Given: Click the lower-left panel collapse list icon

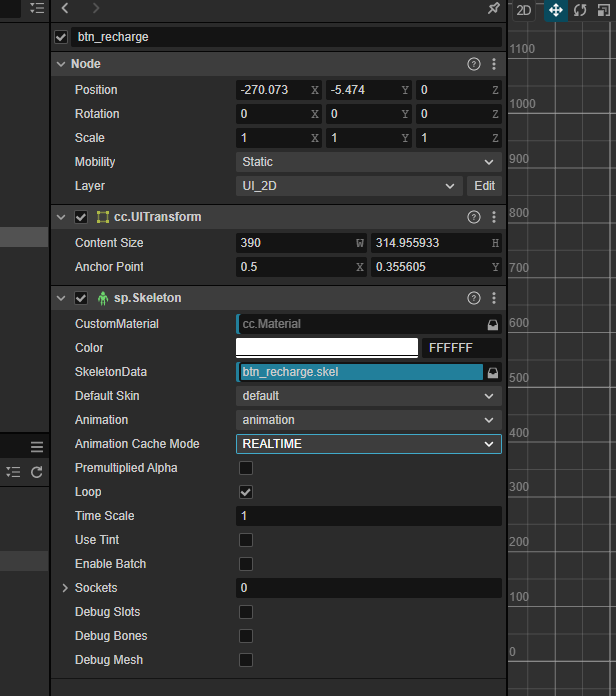Looking at the screenshot, I should (x=13, y=472).
